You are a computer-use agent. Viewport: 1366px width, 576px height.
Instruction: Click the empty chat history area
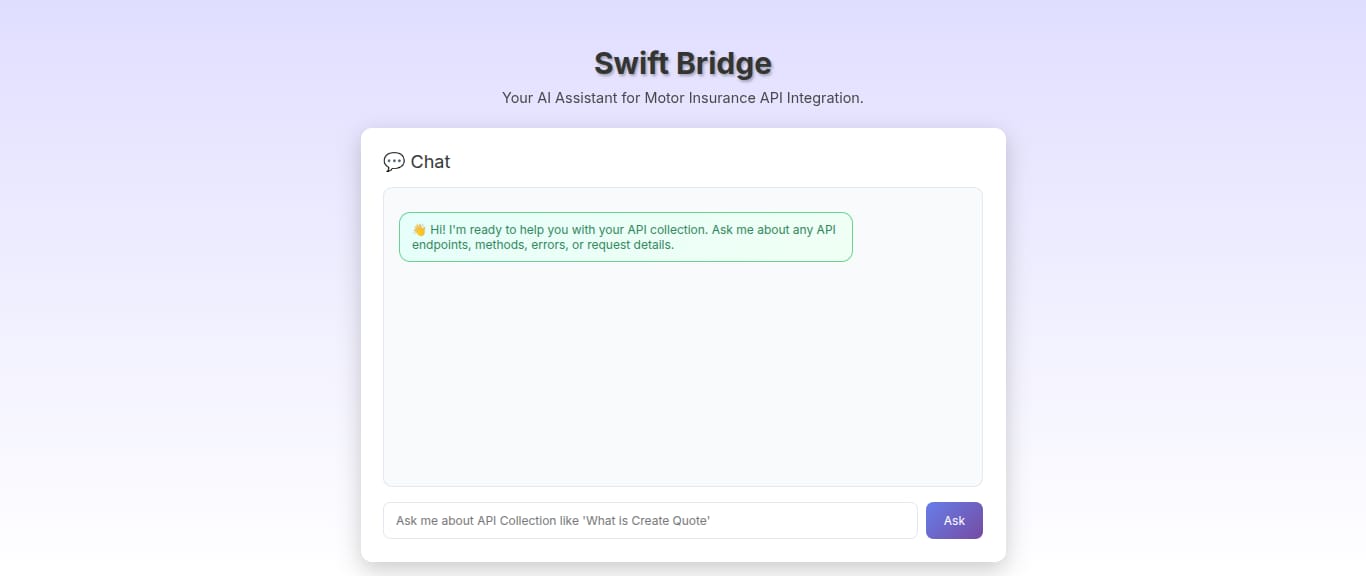click(x=682, y=380)
